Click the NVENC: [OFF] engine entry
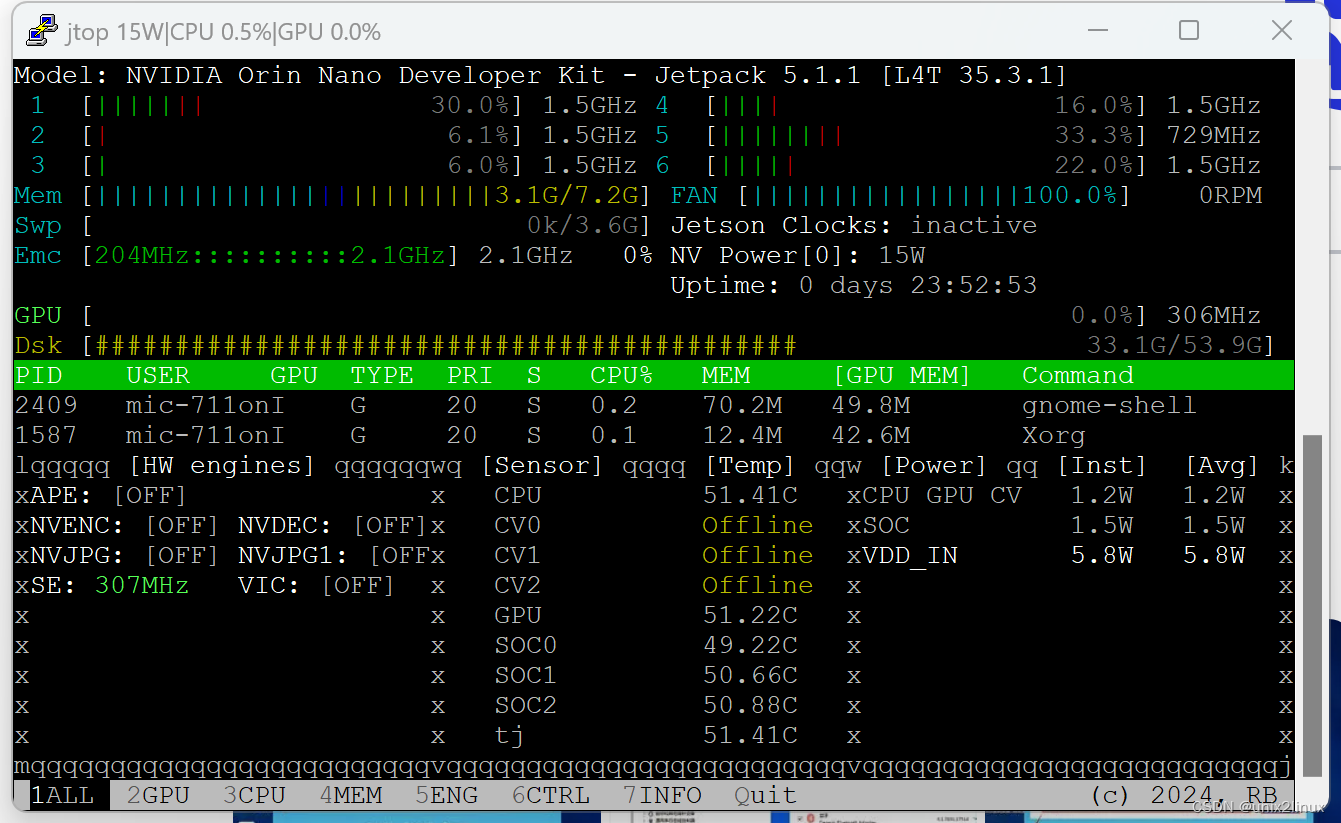 tap(125, 525)
